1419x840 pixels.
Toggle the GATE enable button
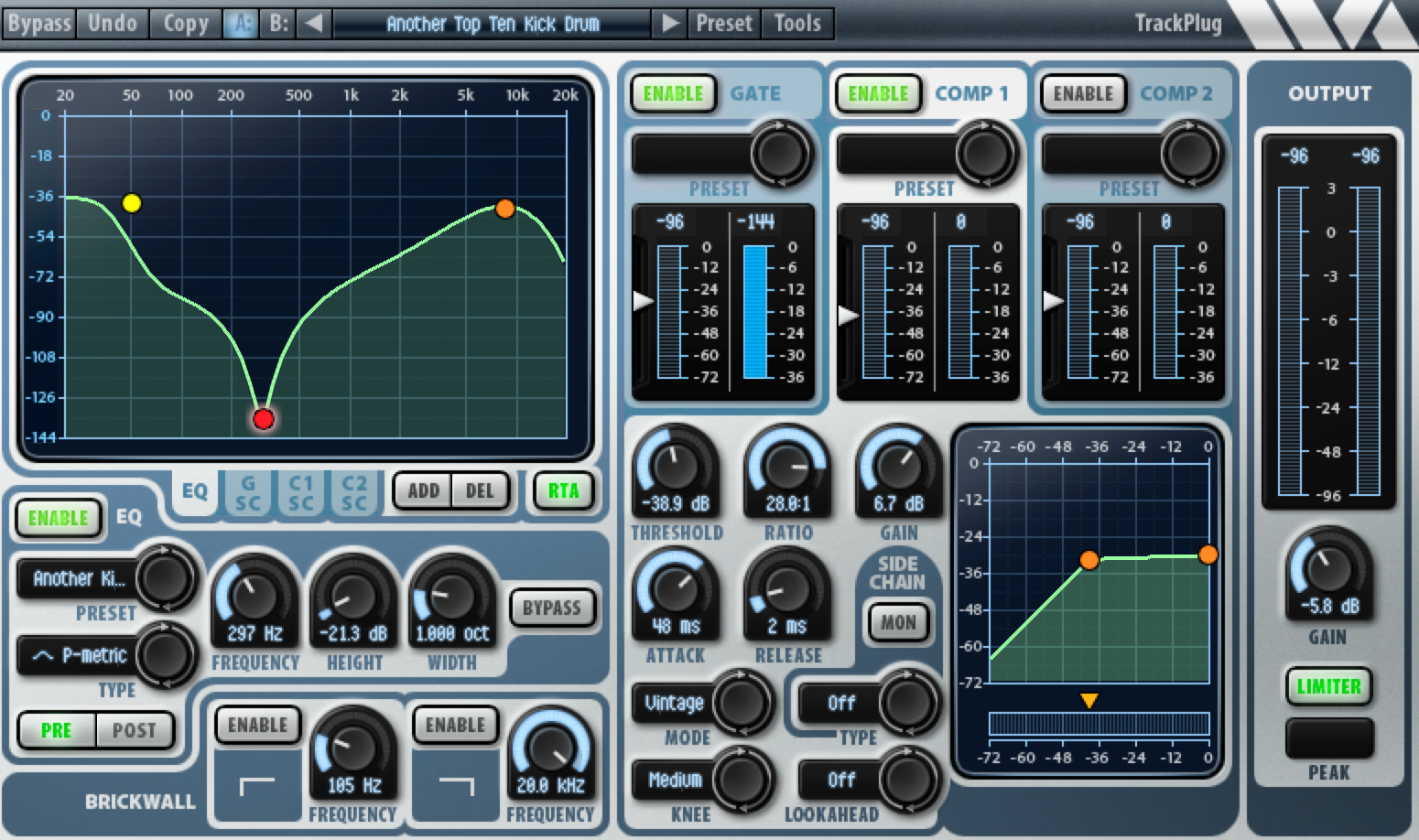(673, 94)
